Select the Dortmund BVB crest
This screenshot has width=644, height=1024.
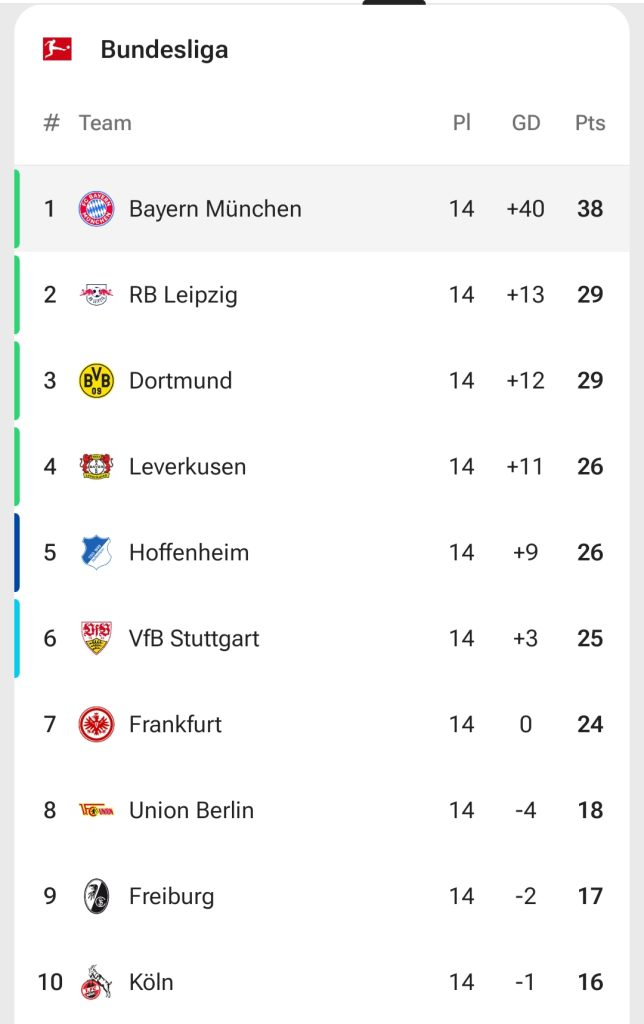click(96, 381)
